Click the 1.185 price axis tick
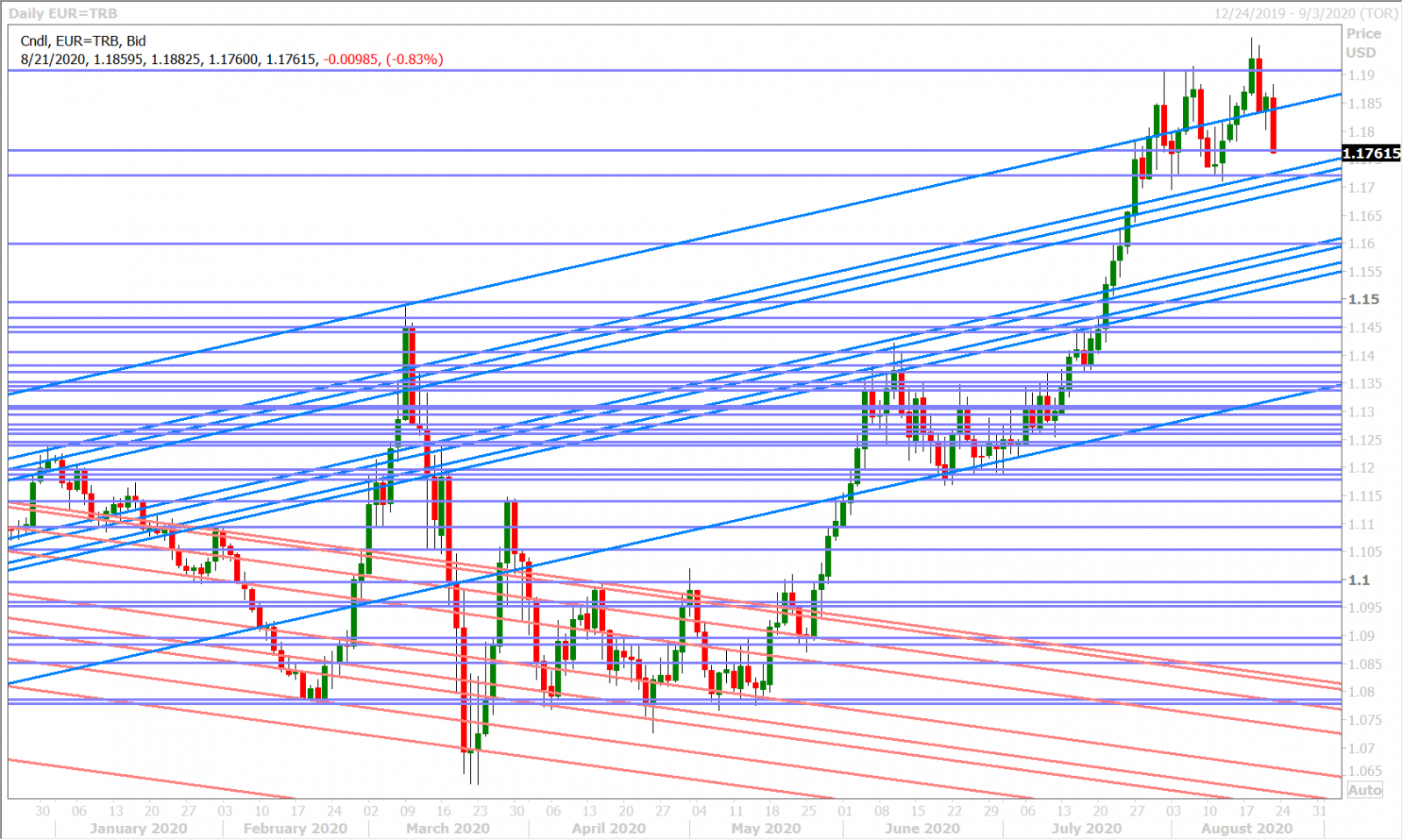Screen dimensions: 1403x840 [1364, 103]
